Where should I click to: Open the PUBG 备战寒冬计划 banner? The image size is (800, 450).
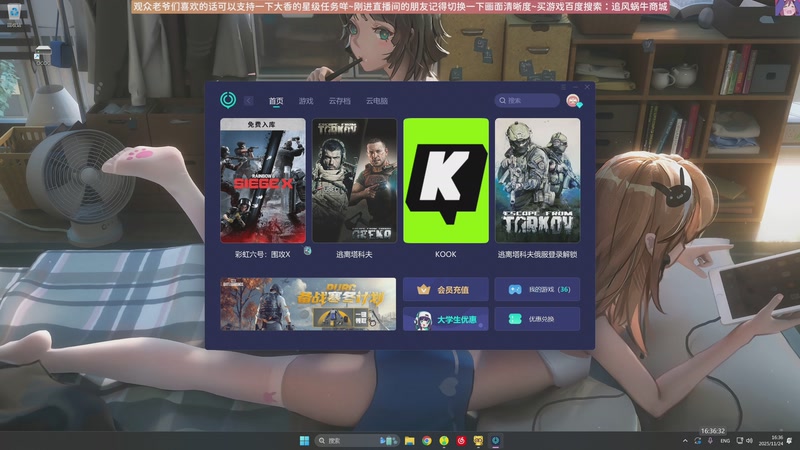tap(308, 304)
